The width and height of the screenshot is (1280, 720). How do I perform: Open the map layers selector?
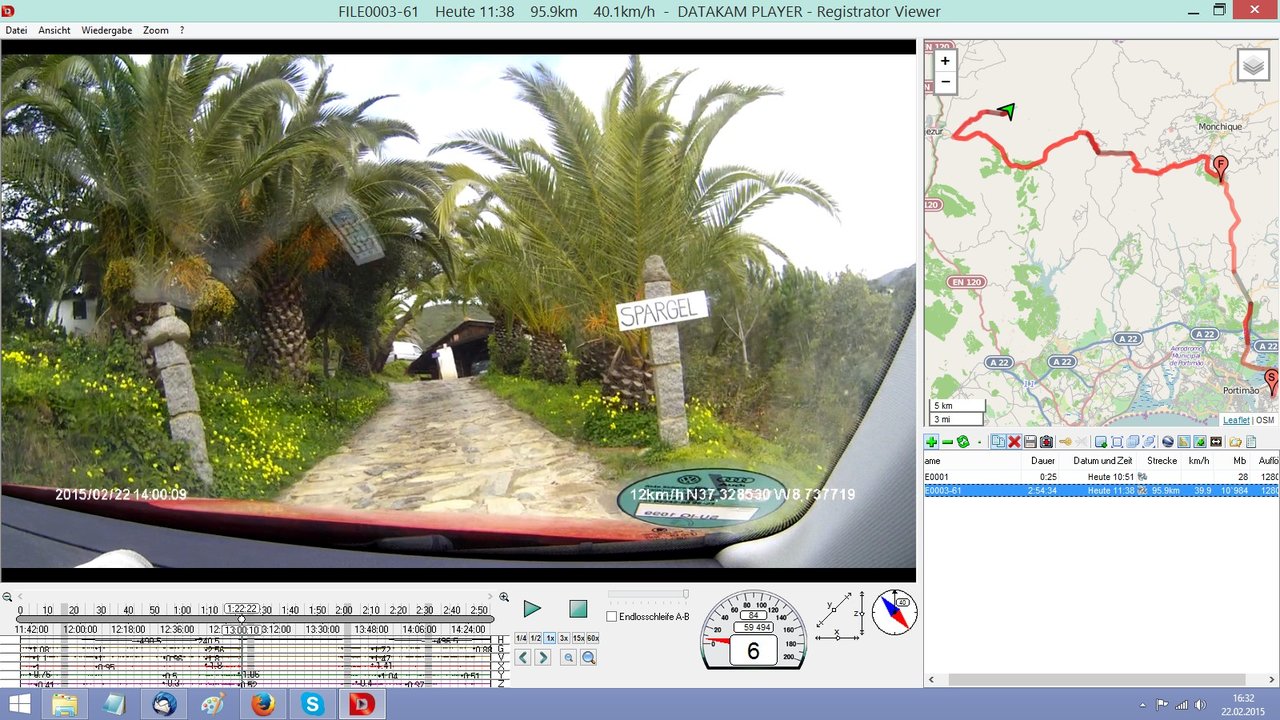pyautogui.click(x=1253, y=65)
